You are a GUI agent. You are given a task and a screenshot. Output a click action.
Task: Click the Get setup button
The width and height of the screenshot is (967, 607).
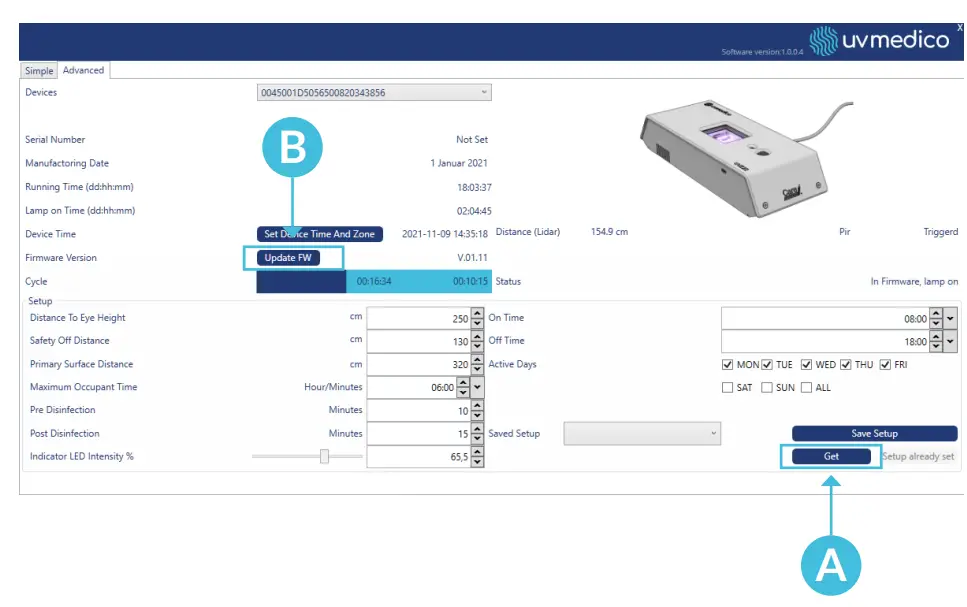831,456
